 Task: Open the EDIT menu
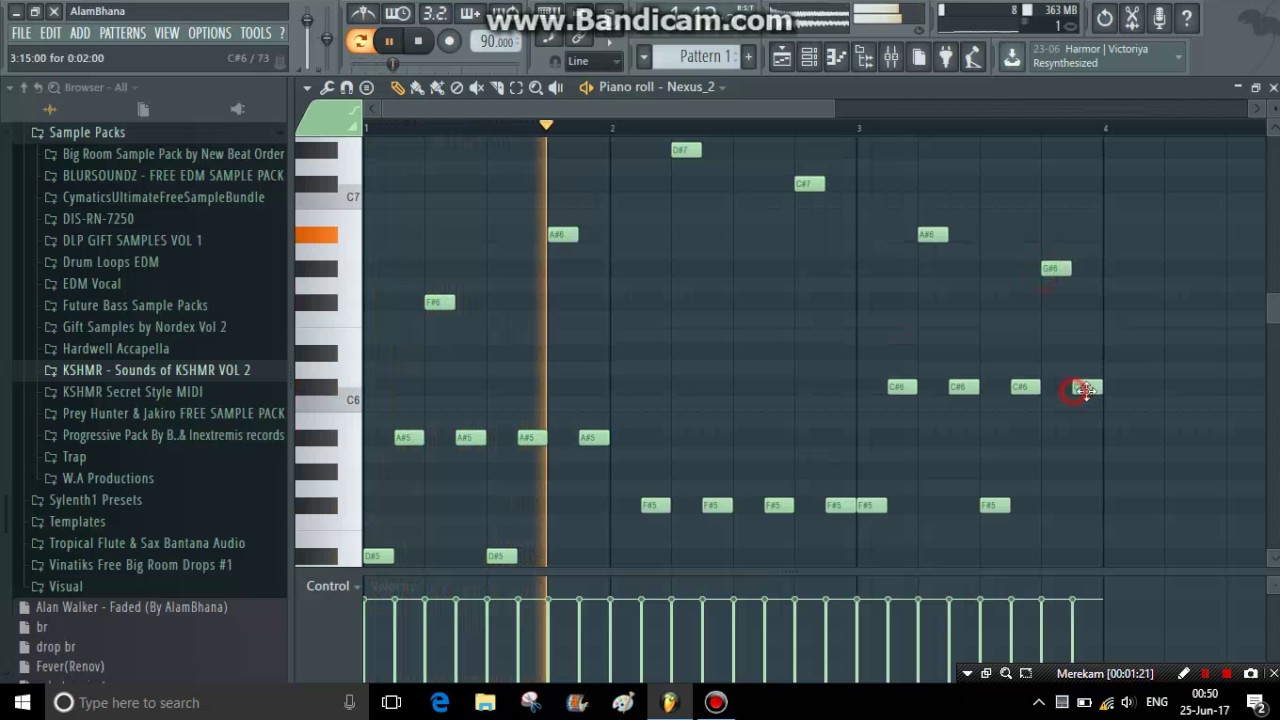tap(50, 33)
